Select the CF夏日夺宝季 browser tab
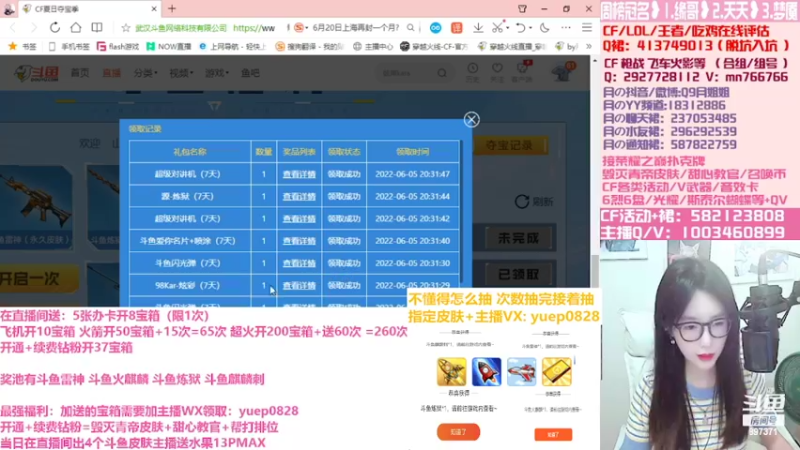Viewport: 800px width, 450px height. click(89, 9)
